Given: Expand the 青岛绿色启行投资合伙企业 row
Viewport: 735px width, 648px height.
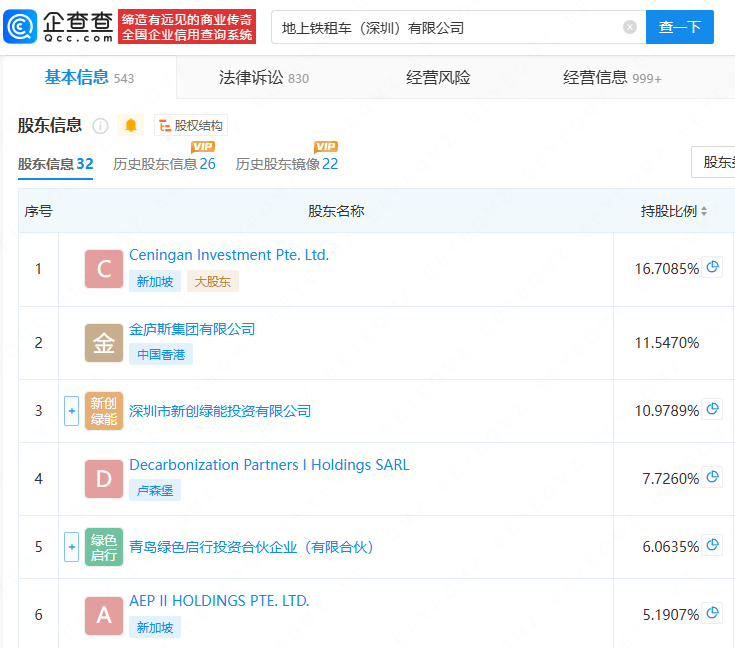Looking at the screenshot, I should 71,546.
